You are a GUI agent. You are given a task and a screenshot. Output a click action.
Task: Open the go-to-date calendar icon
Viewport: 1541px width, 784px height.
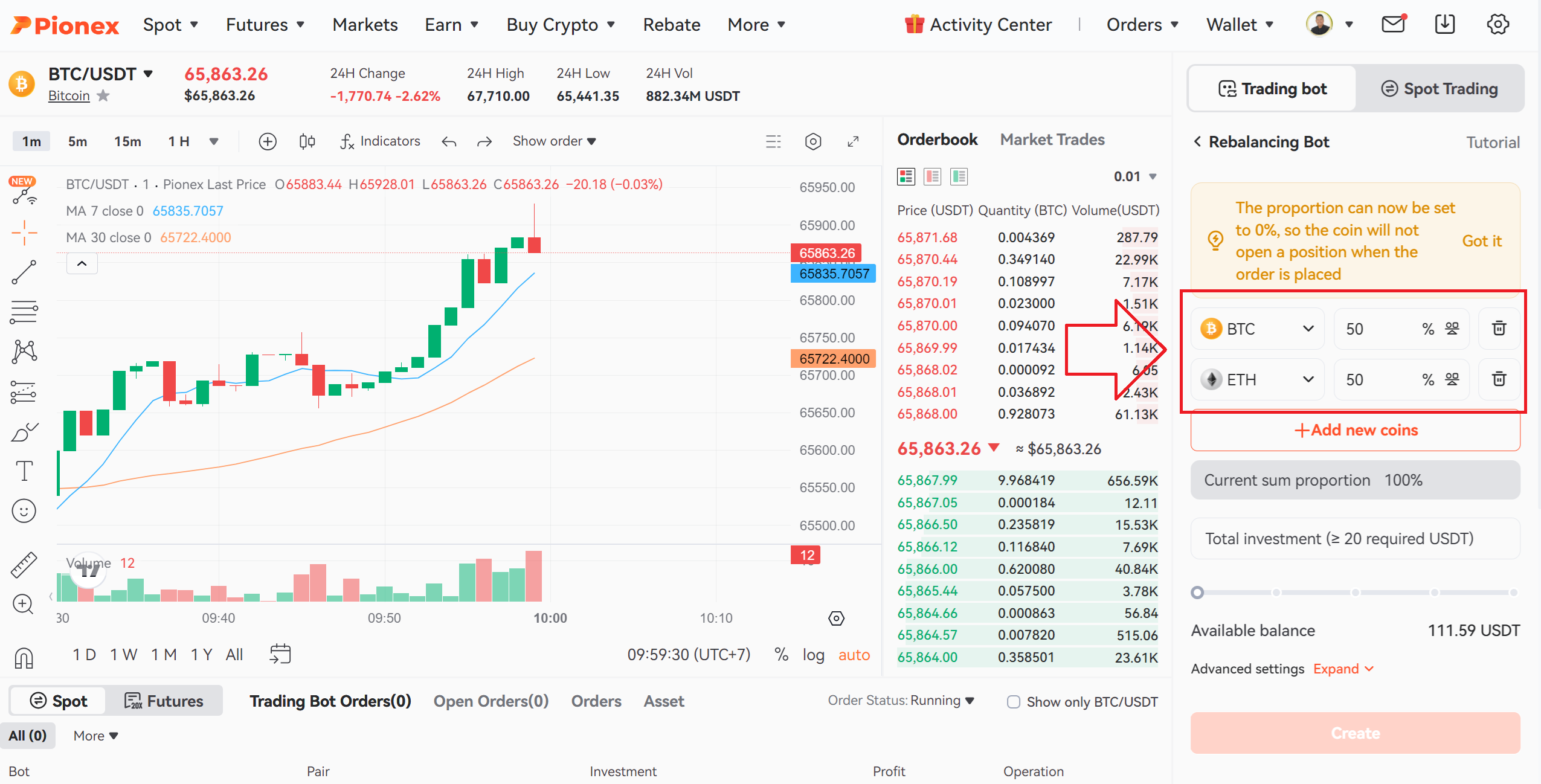[280, 654]
